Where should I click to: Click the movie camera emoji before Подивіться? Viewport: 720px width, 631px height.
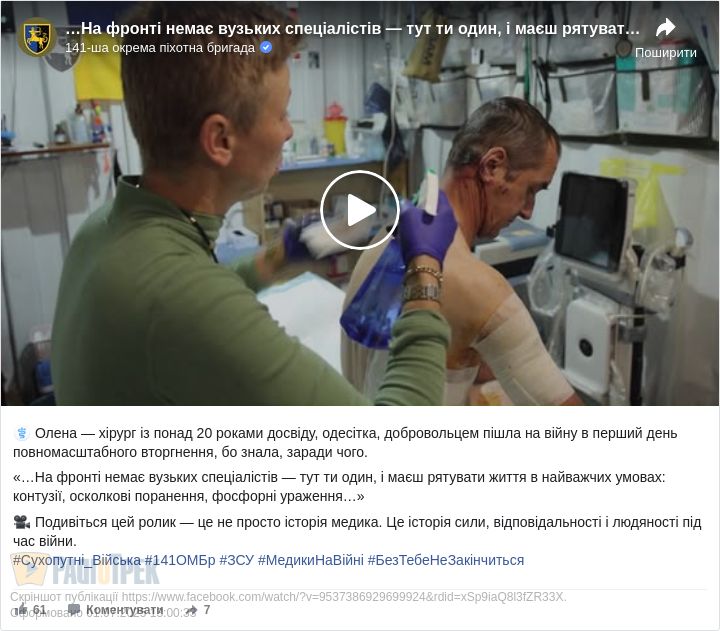21,522
